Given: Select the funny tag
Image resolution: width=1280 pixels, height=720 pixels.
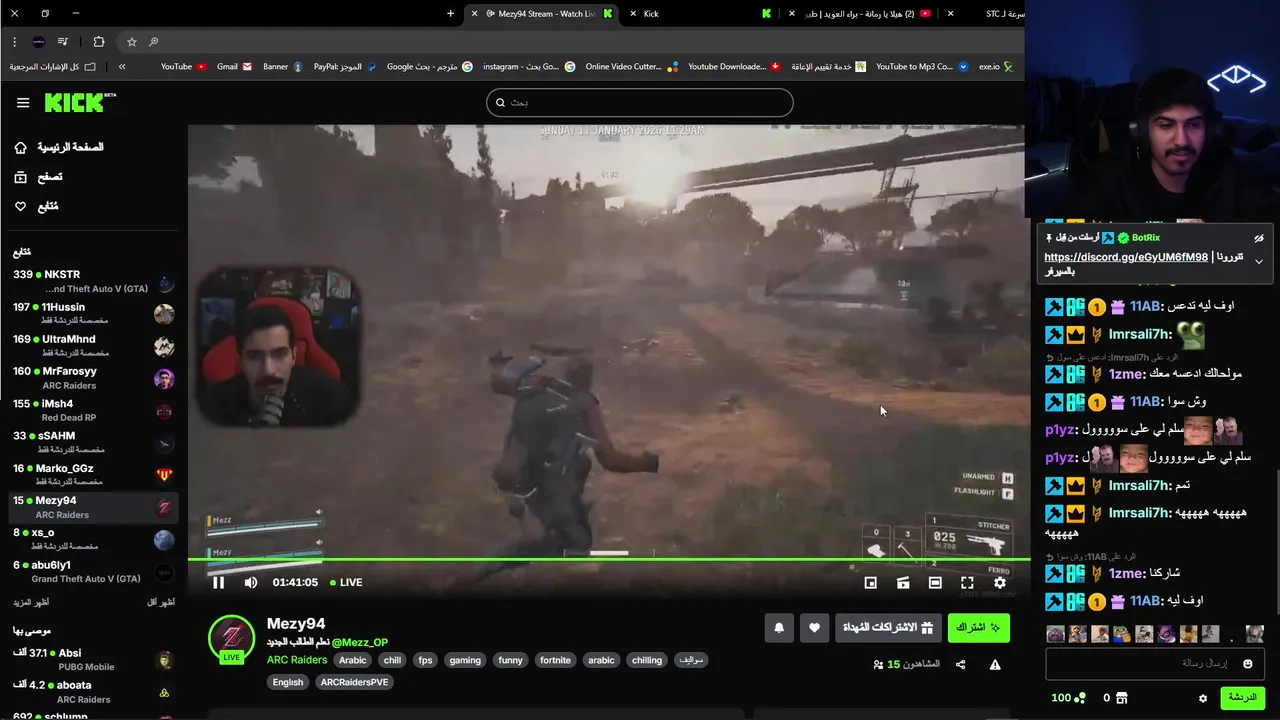Looking at the screenshot, I should pyautogui.click(x=510, y=660).
